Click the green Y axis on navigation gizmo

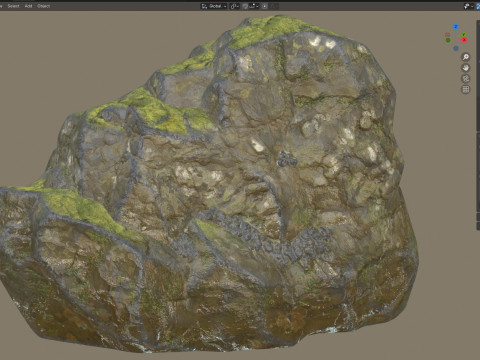click(463, 35)
